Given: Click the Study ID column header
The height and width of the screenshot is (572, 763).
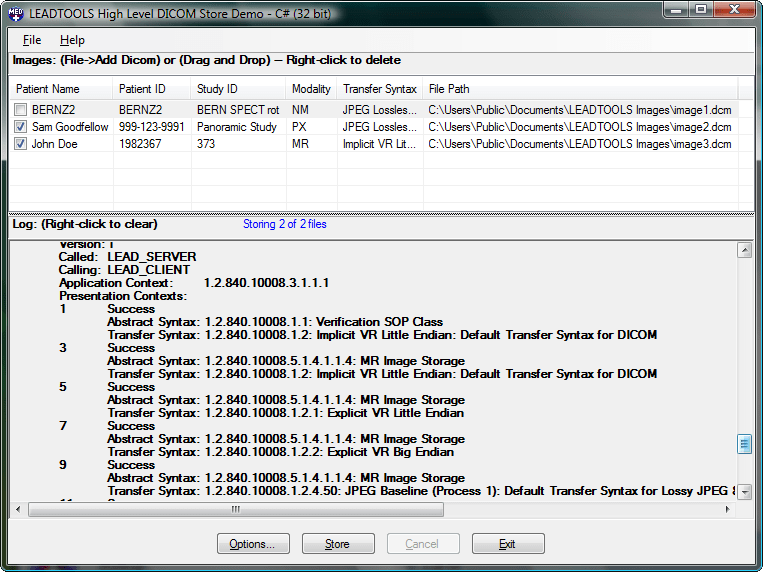Looking at the screenshot, I should click(239, 89).
